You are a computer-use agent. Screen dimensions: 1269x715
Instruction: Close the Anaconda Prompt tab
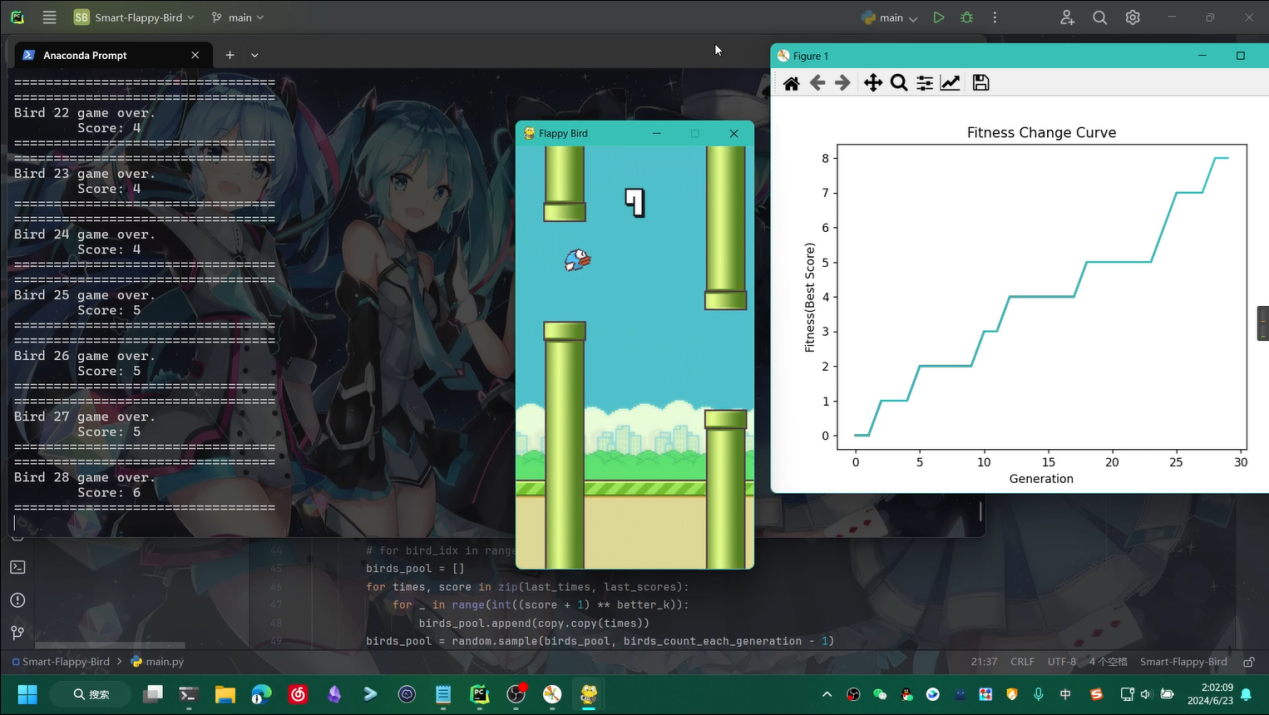[195, 55]
